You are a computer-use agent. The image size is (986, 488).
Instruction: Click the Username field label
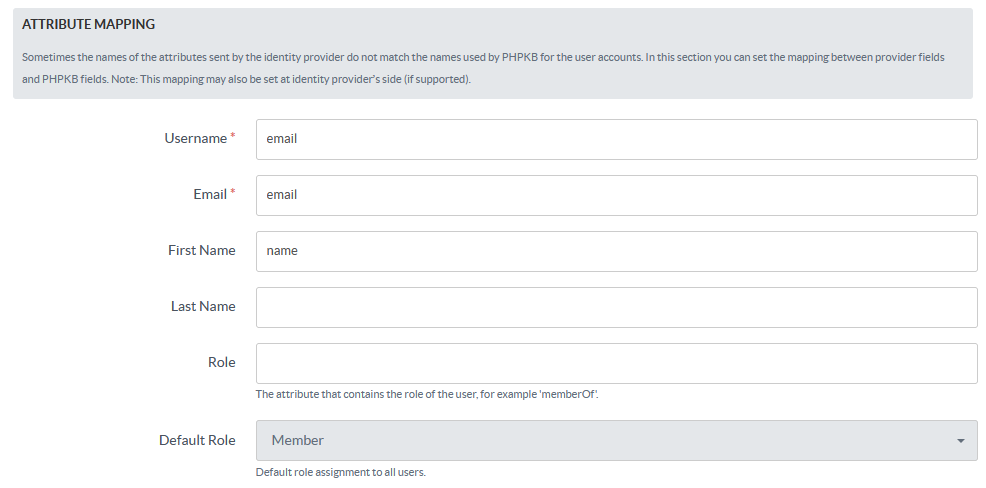tap(195, 139)
